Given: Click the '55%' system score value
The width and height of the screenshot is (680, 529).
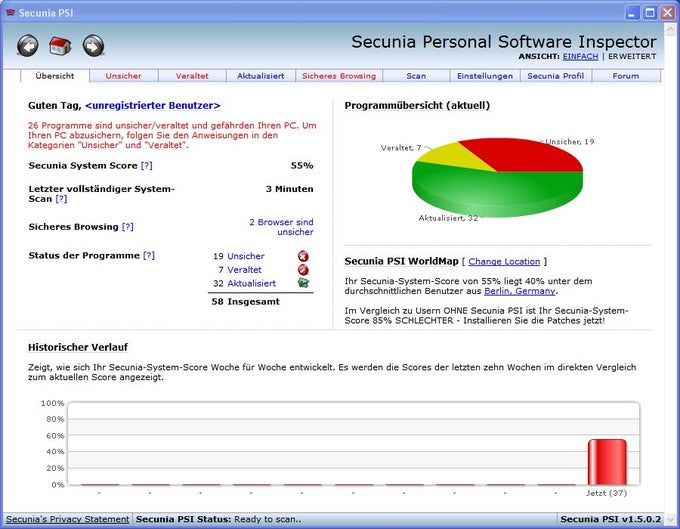Looking at the screenshot, I should (x=302, y=166).
